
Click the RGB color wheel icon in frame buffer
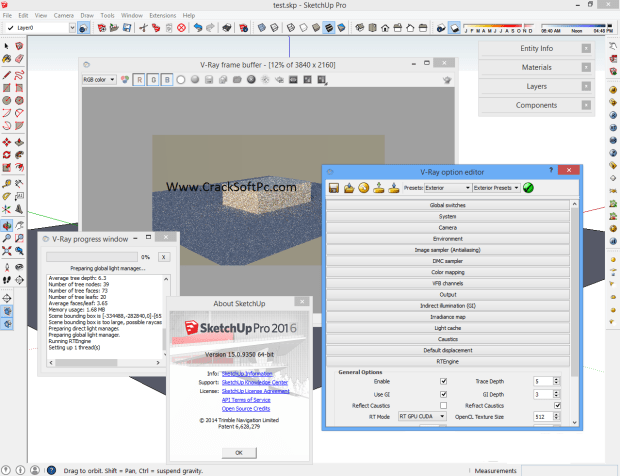pos(125,80)
